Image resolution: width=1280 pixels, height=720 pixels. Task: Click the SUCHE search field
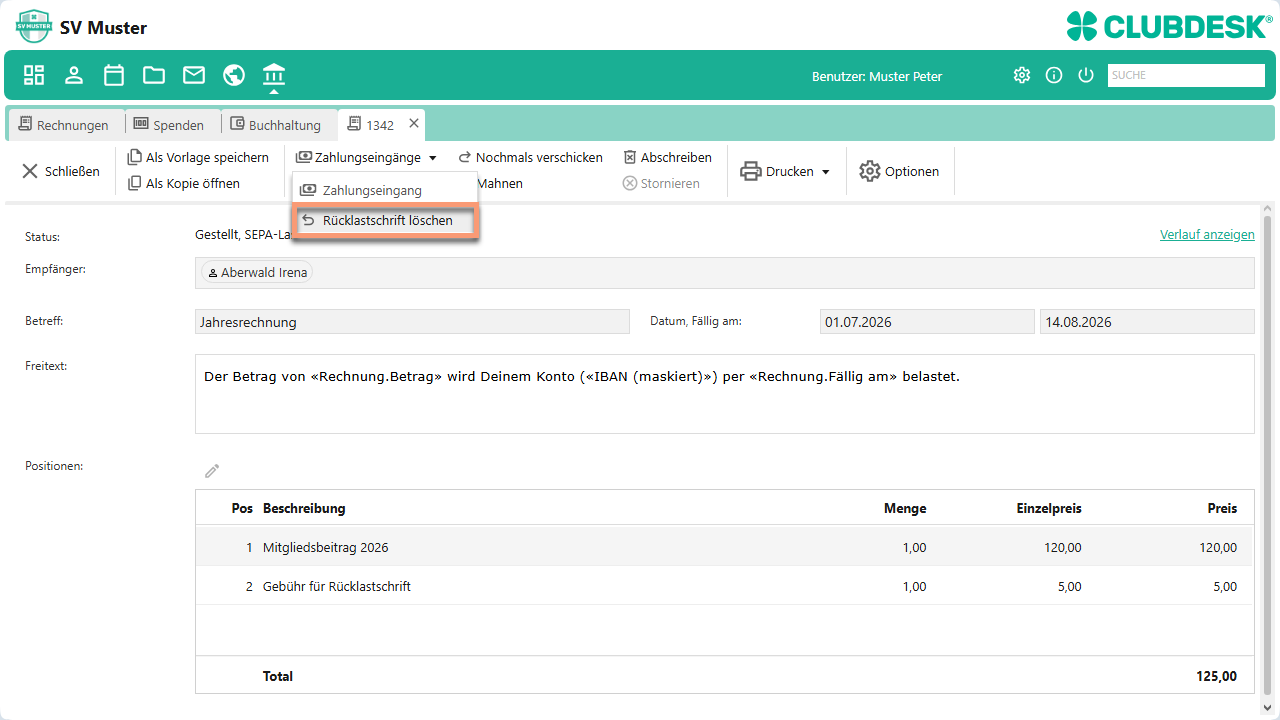click(x=1186, y=75)
